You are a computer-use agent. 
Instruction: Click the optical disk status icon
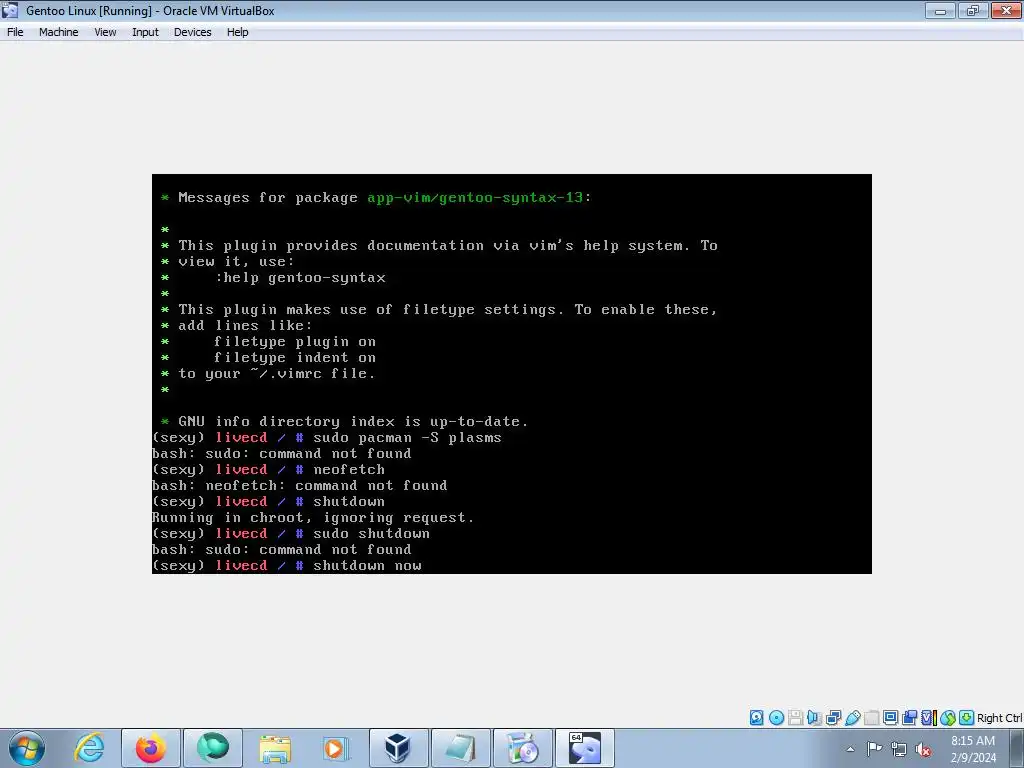coord(776,718)
